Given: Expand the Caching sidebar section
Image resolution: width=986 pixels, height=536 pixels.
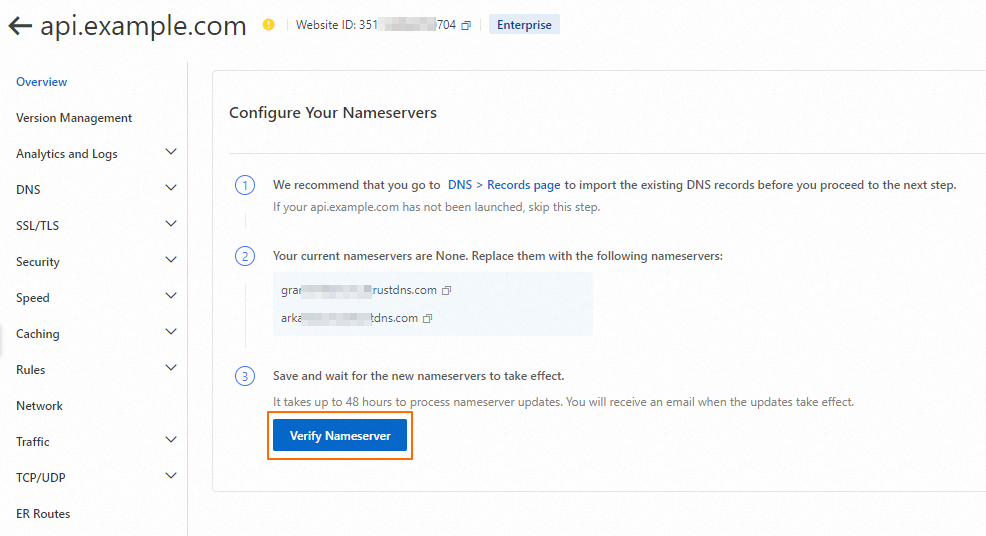Looking at the screenshot, I should tap(171, 333).
